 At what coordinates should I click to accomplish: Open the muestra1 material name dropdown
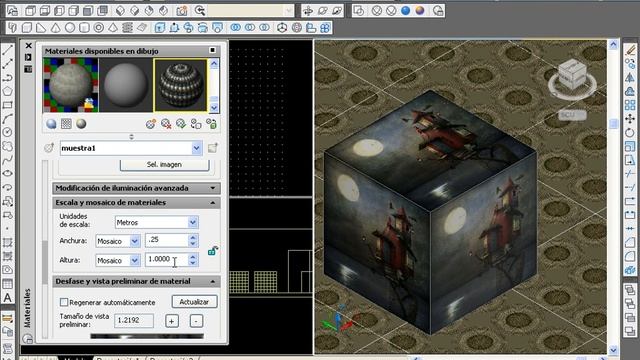(196, 148)
